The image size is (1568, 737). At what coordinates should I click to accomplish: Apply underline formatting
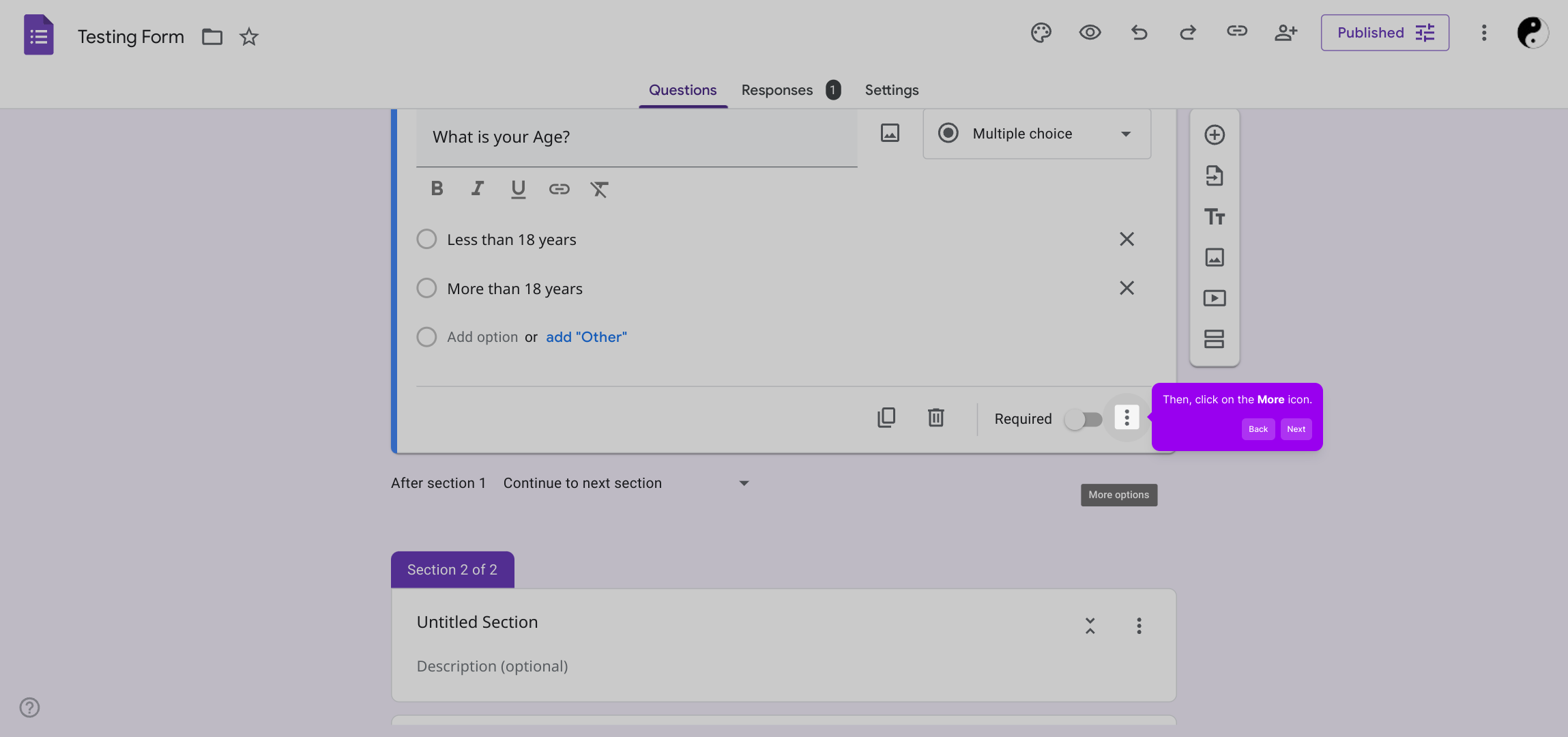pos(519,189)
